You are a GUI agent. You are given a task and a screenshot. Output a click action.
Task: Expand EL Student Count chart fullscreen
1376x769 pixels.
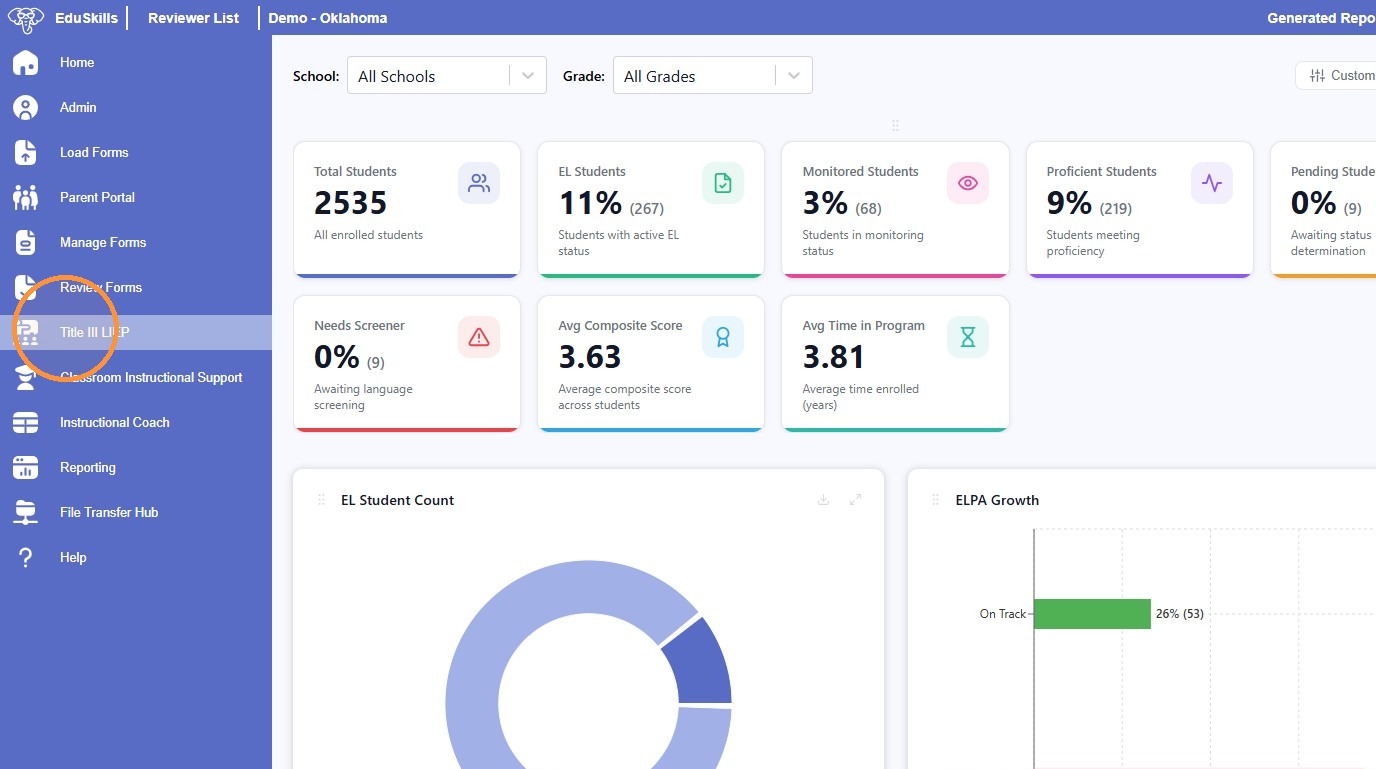click(x=855, y=500)
